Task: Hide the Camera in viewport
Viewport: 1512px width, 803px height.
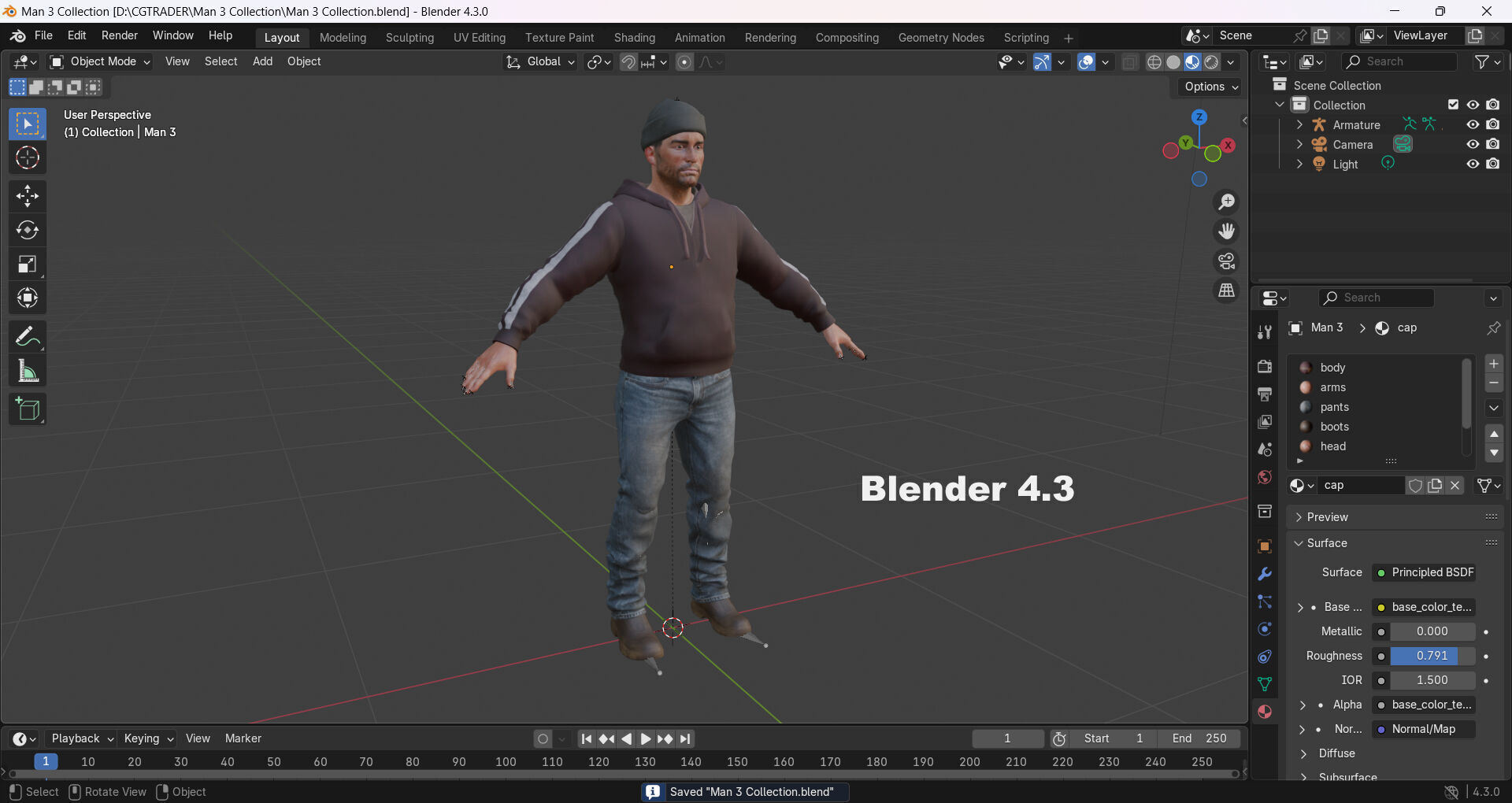Action: coord(1473,144)
